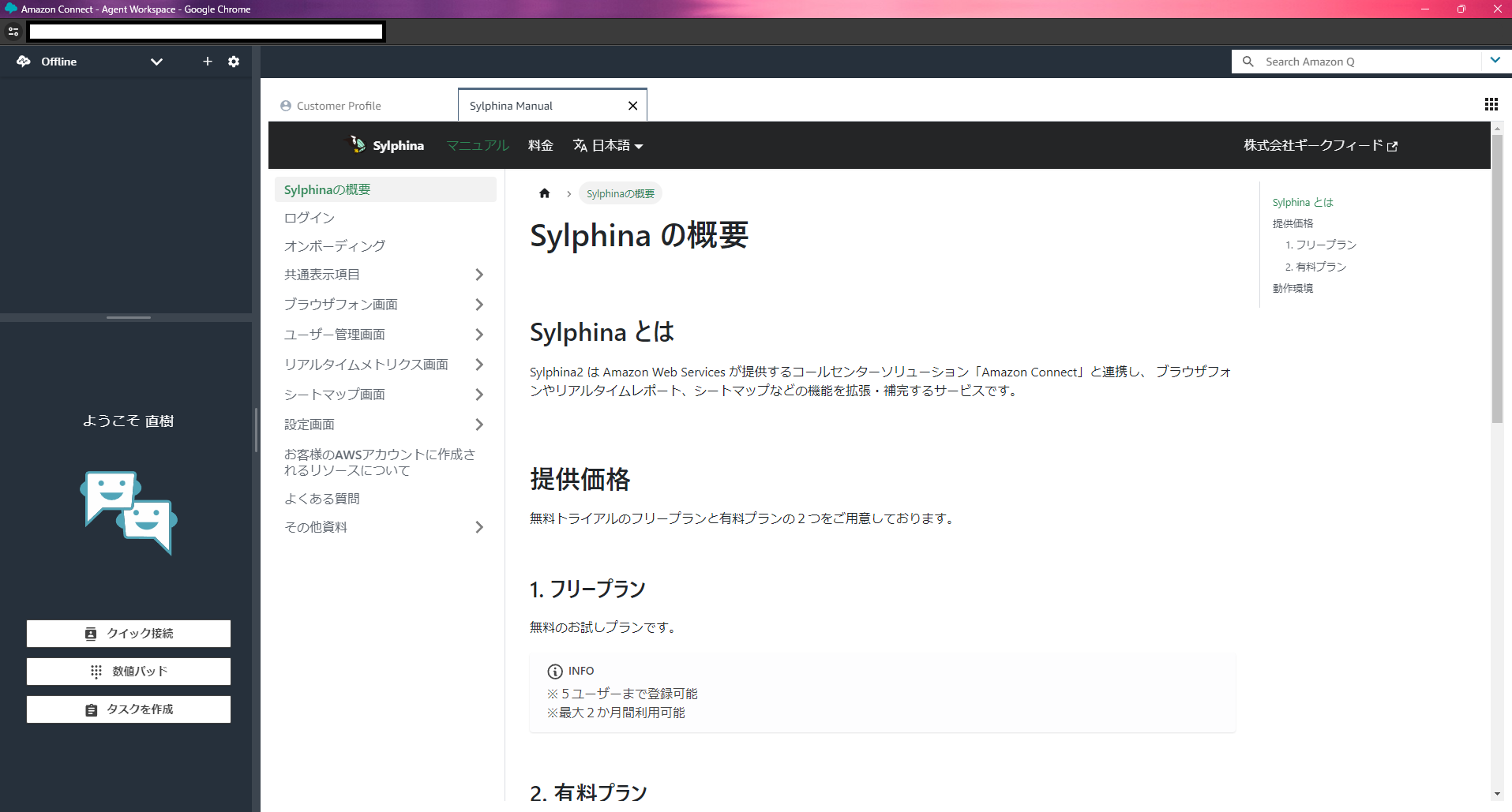Click the Sylphinaの概要 breadcrumb pill
This screenshot has width=1512, height=812.
point(621,193)
